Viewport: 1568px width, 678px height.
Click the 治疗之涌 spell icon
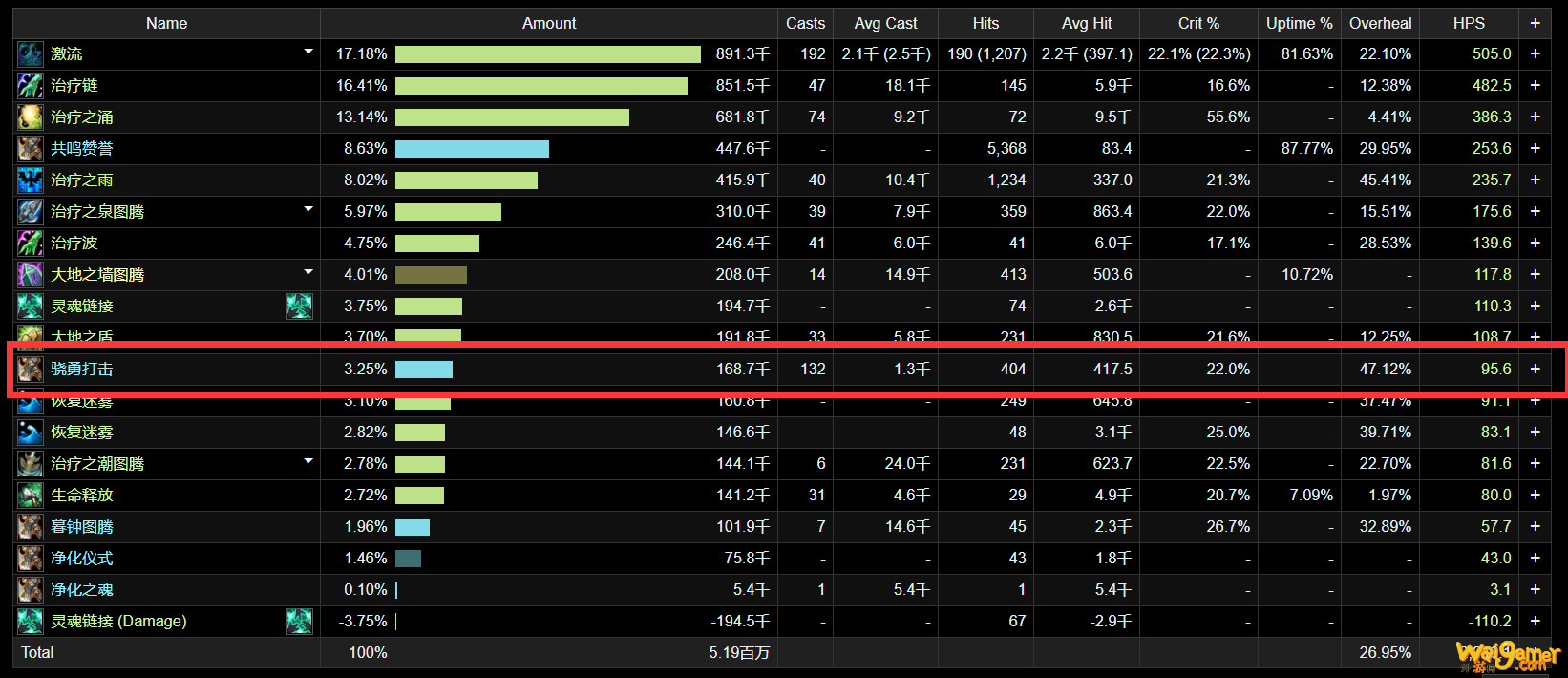pos(31,117)
